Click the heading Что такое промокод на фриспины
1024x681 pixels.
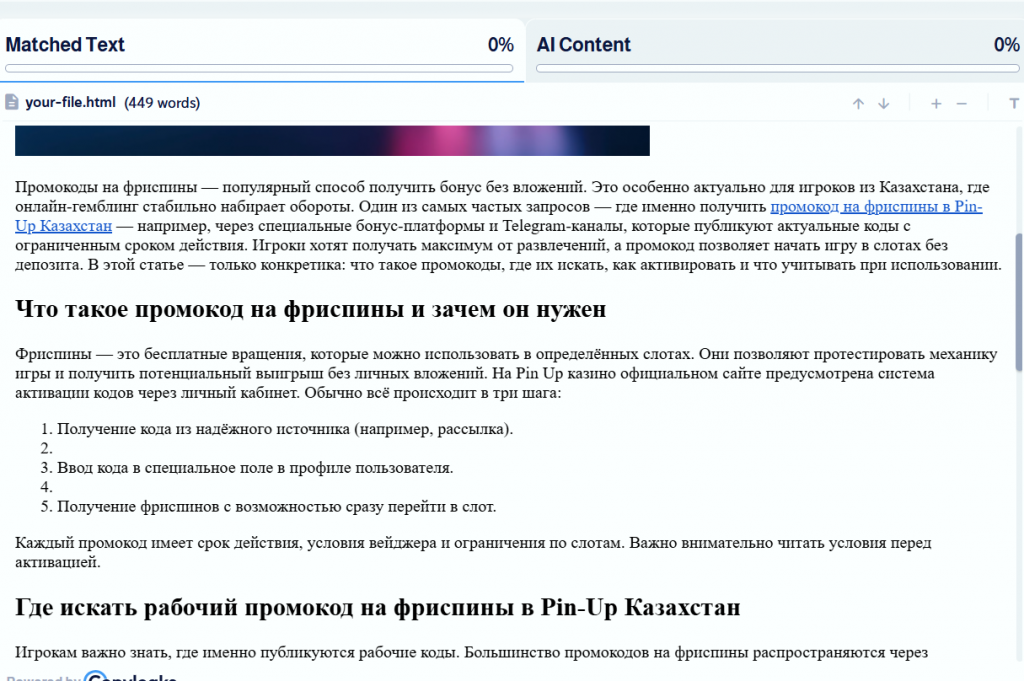tap(311, 309)
